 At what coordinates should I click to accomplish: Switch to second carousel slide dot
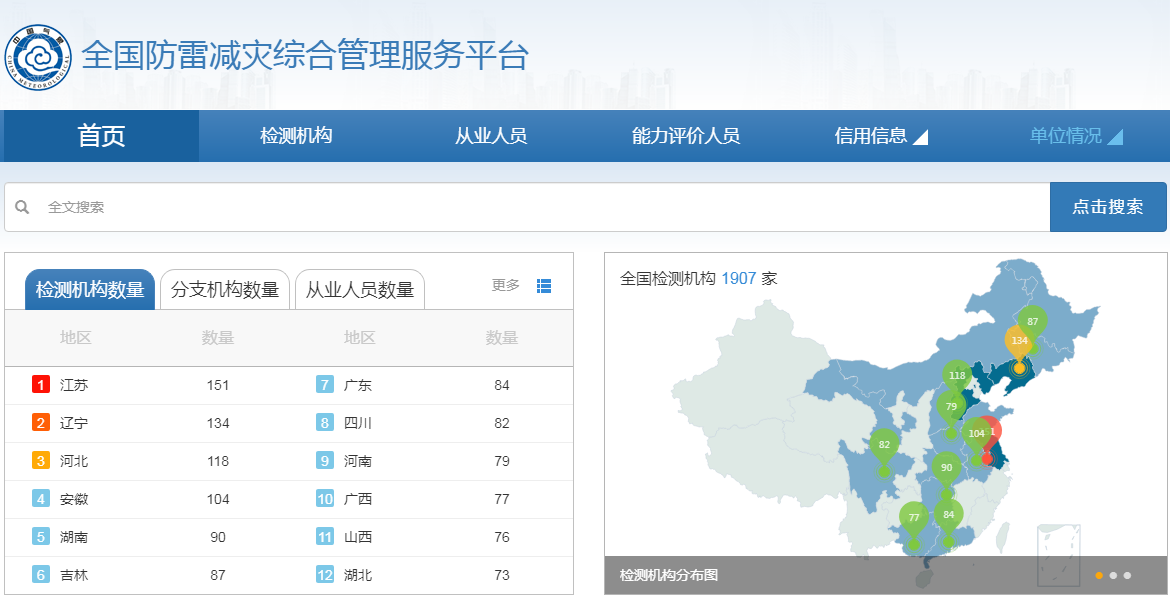(x=1113, y=575)
